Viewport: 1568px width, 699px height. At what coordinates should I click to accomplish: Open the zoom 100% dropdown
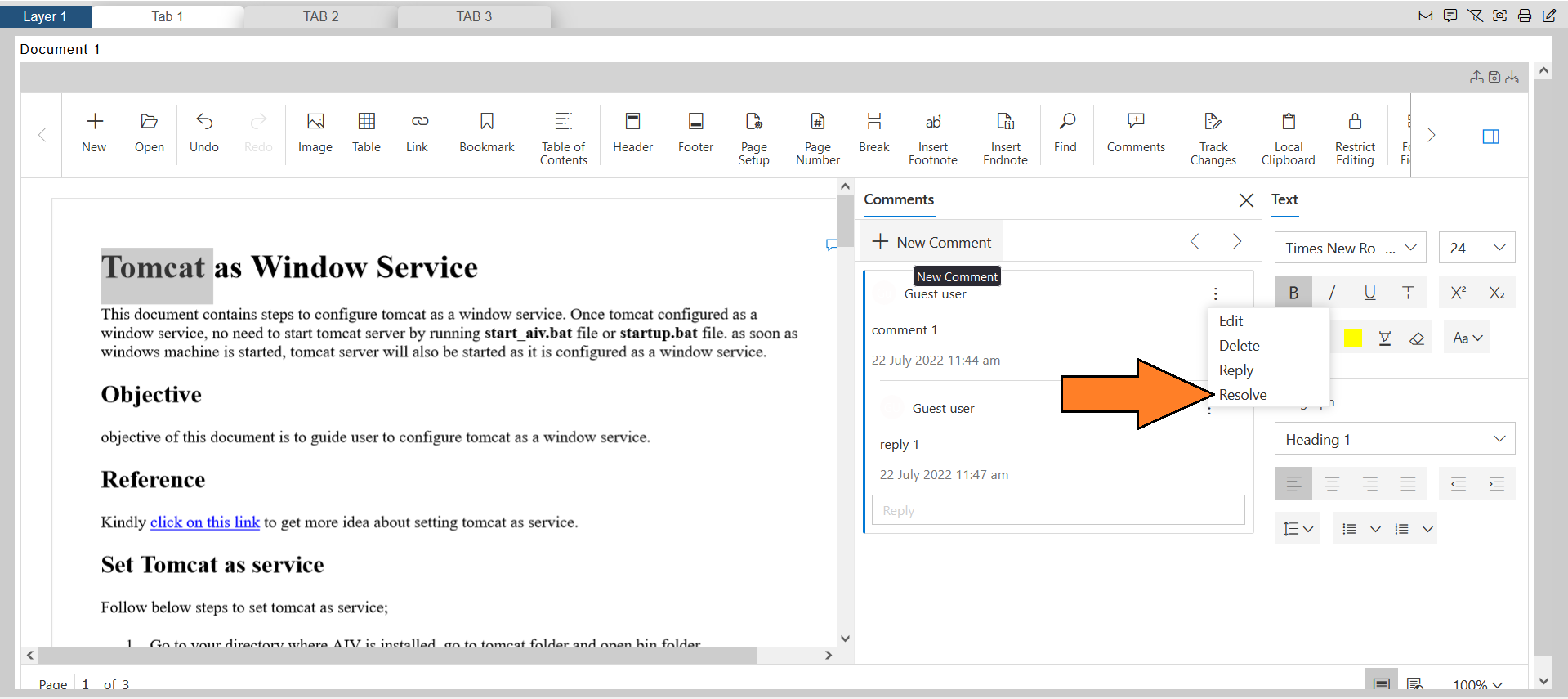(x=1477, y=685)
